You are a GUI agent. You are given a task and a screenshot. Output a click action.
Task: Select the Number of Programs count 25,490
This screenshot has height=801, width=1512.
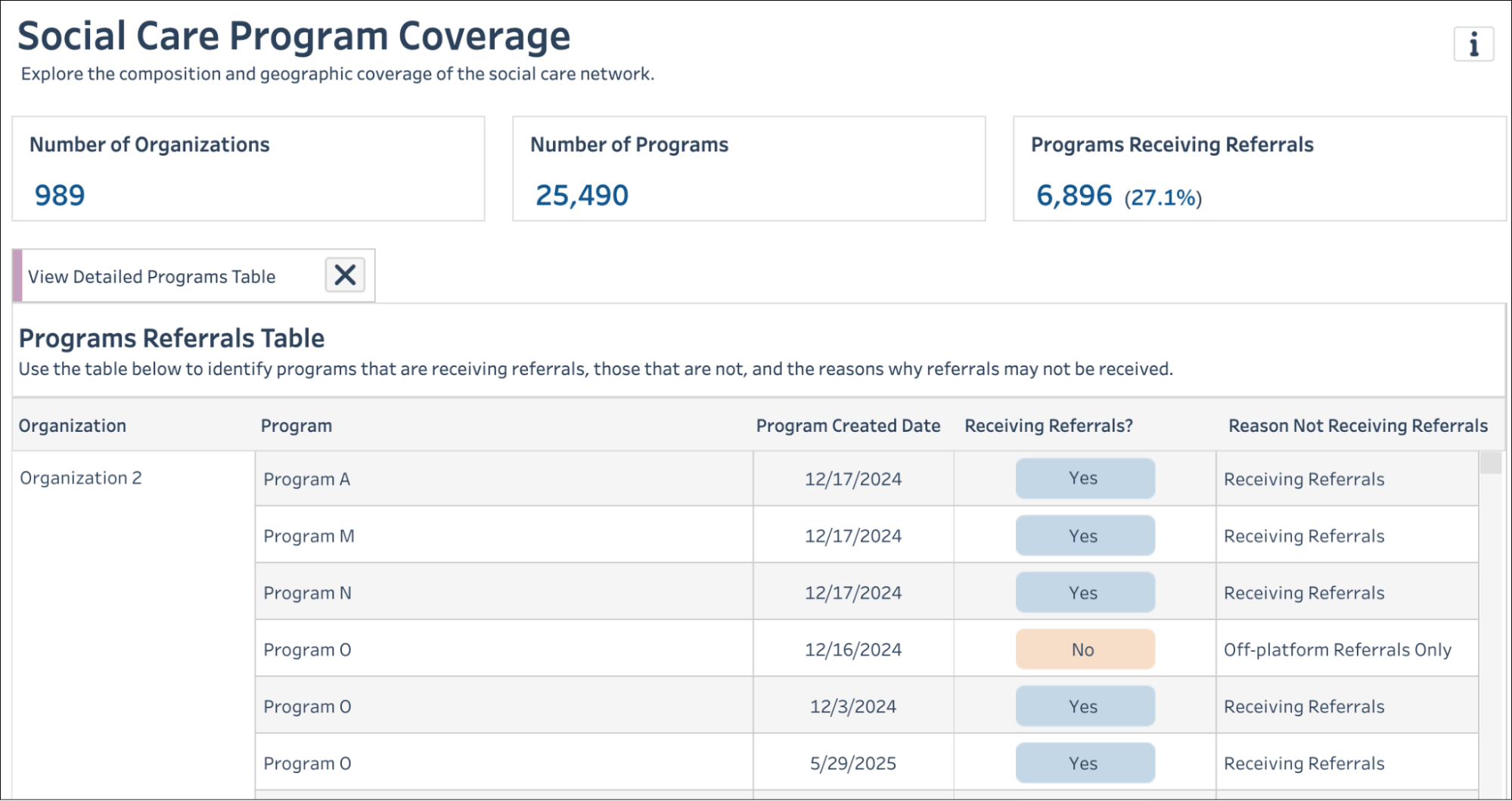pyautogui.click(x=582, y=195)
